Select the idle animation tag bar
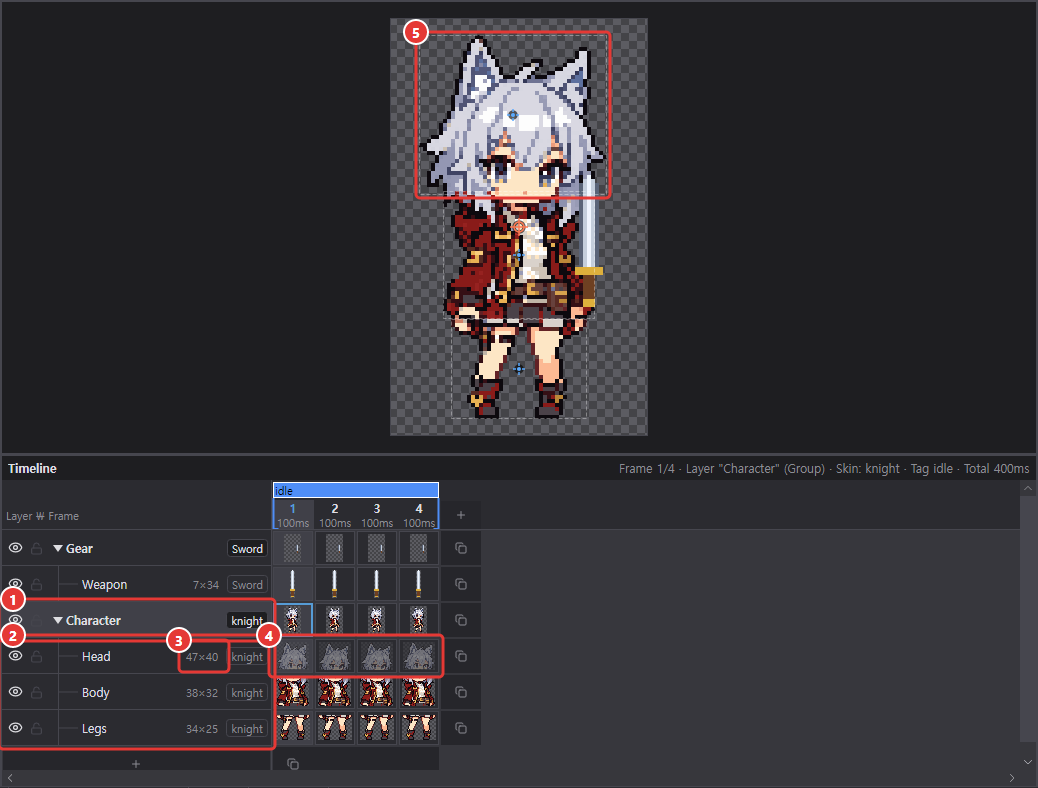The width and height of the screenshot is (1038, 788). [355, 490]
